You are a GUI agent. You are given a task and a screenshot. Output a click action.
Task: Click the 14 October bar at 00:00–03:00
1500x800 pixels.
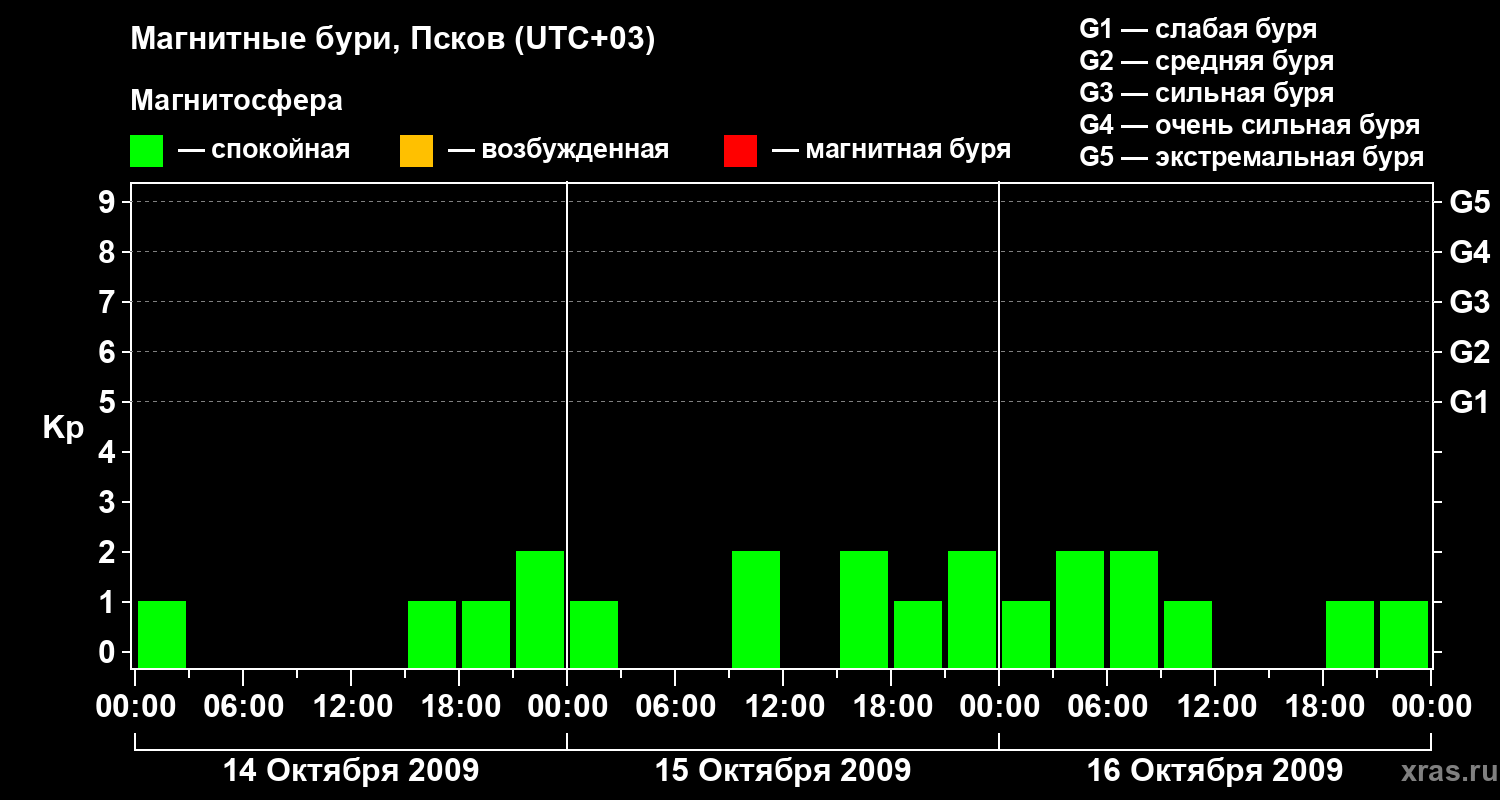[x=162, y=634]
